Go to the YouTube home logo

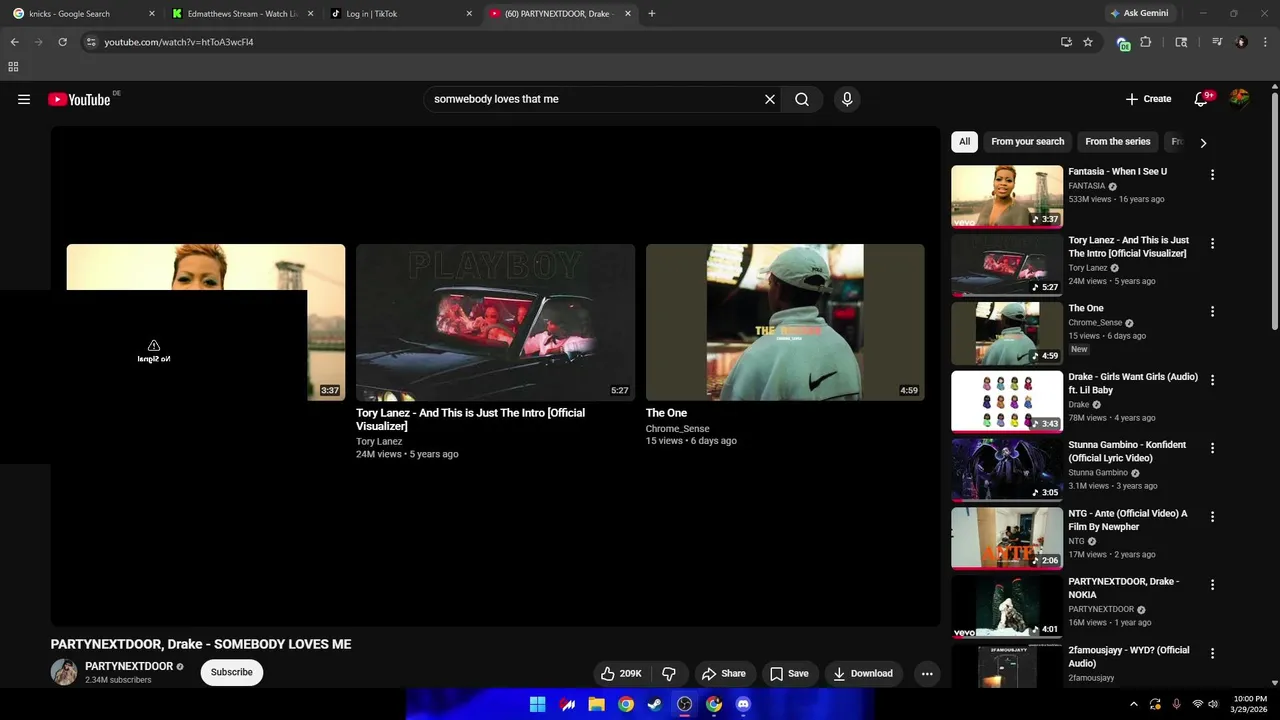(x=79, y=99)
